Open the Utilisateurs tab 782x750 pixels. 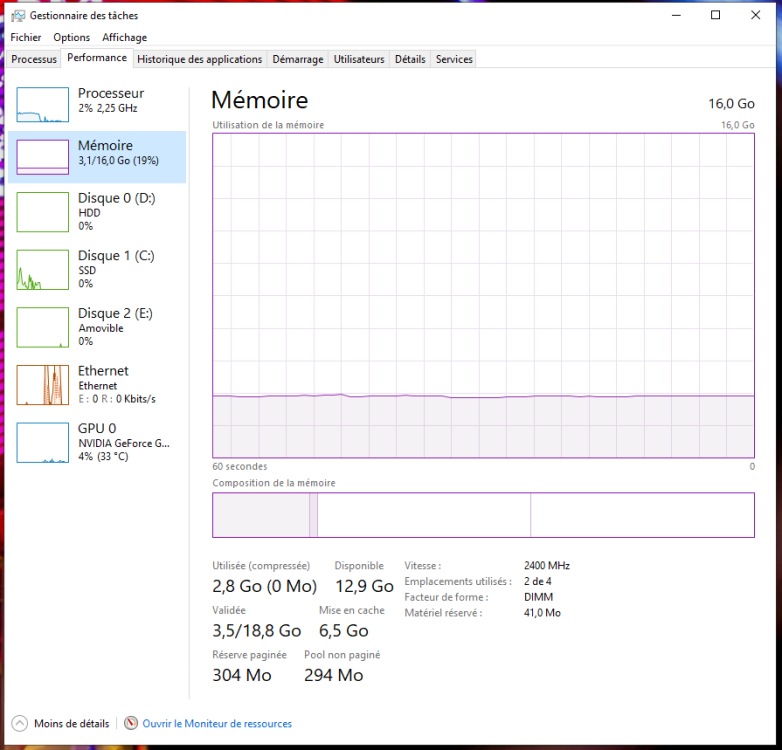tap(359, 59)
